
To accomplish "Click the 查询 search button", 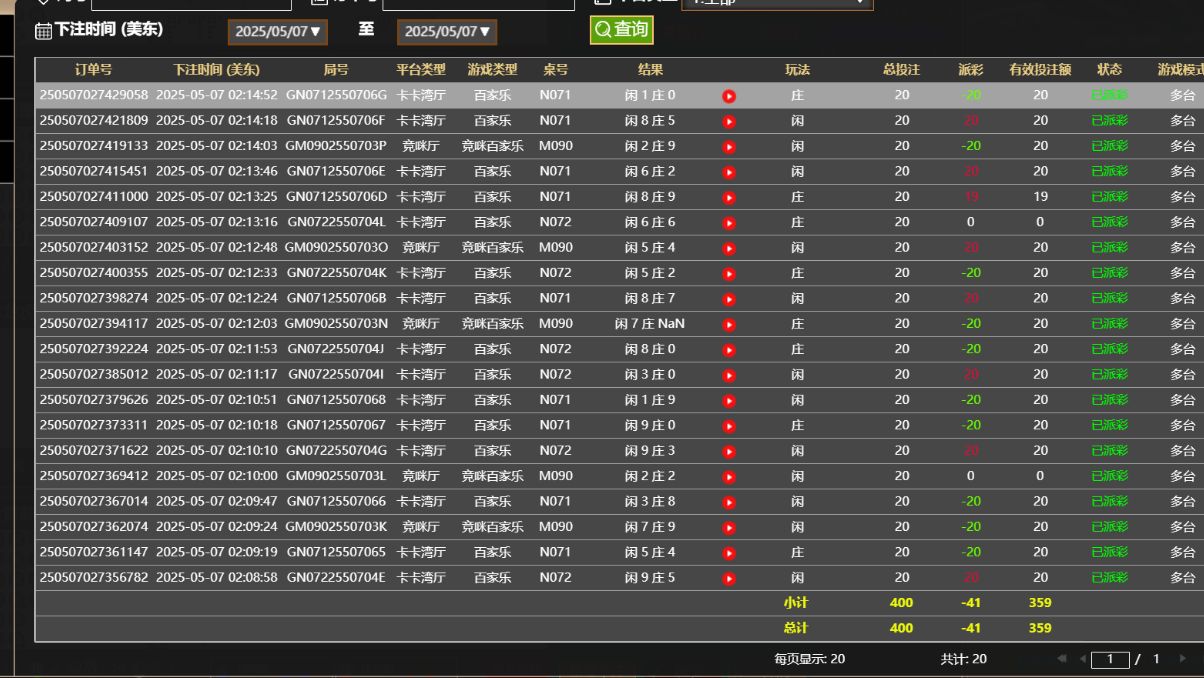I will [x=621, y=30].
